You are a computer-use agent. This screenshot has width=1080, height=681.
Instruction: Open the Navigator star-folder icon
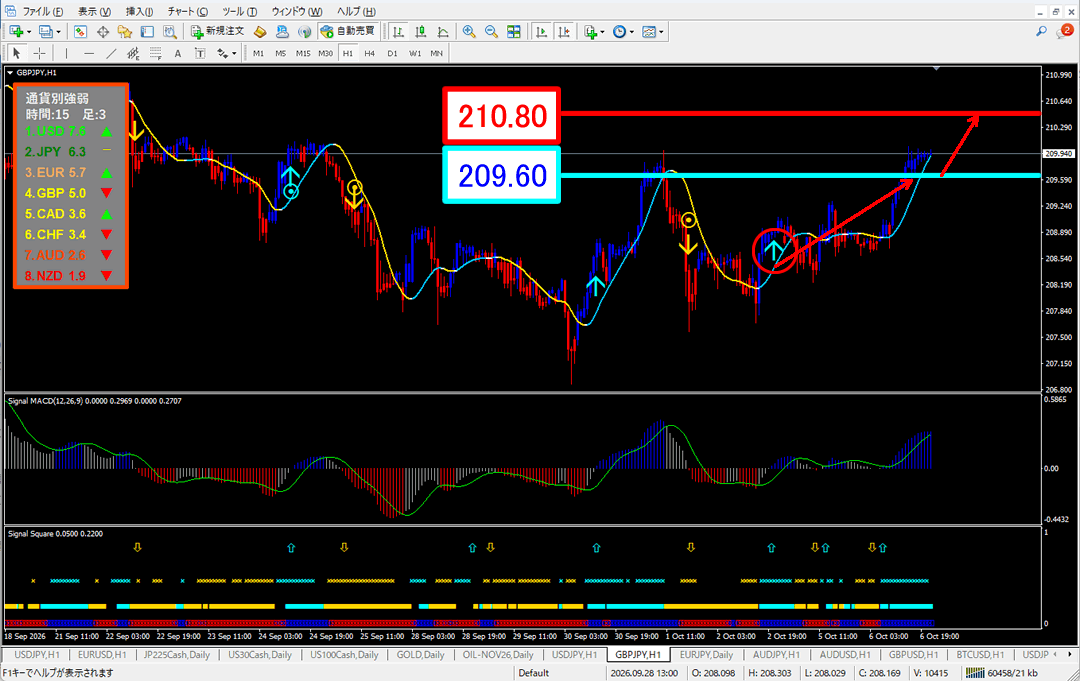click(x=125, y=32)
